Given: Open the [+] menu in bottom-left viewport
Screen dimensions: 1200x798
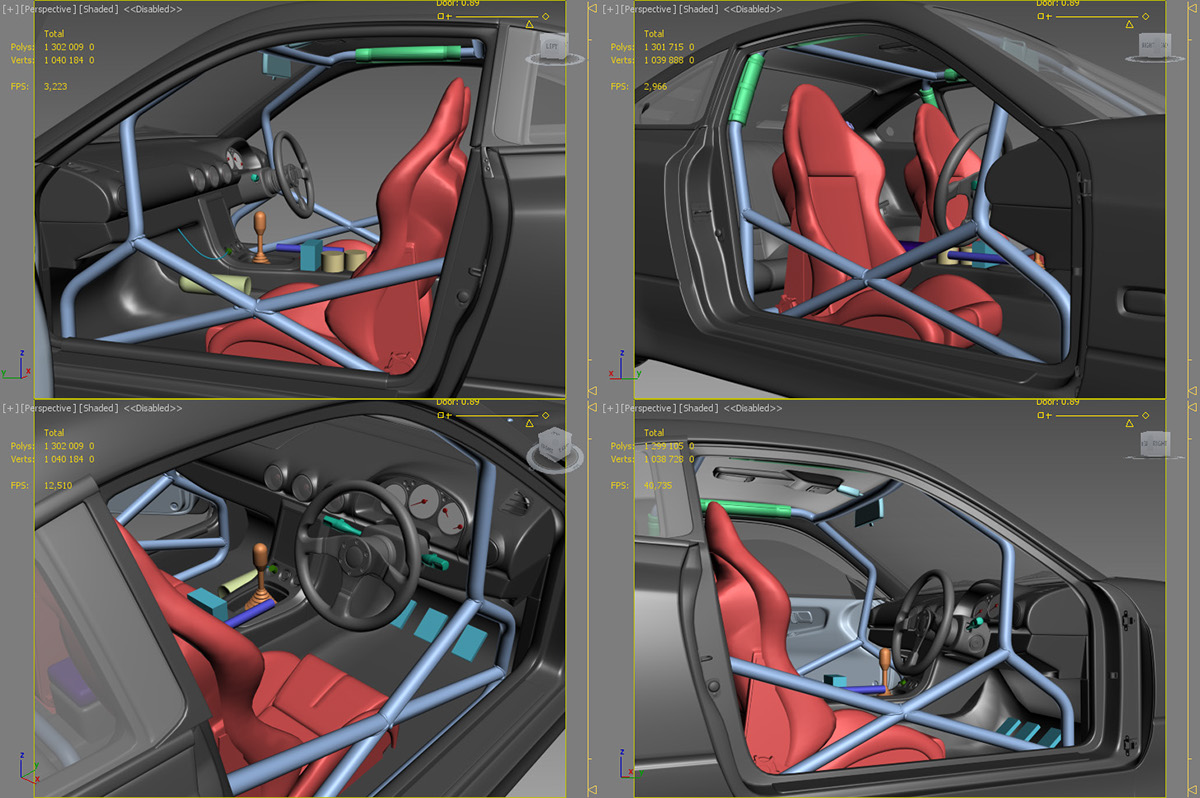Looking at the screenshot, I should tap(9, 408).
